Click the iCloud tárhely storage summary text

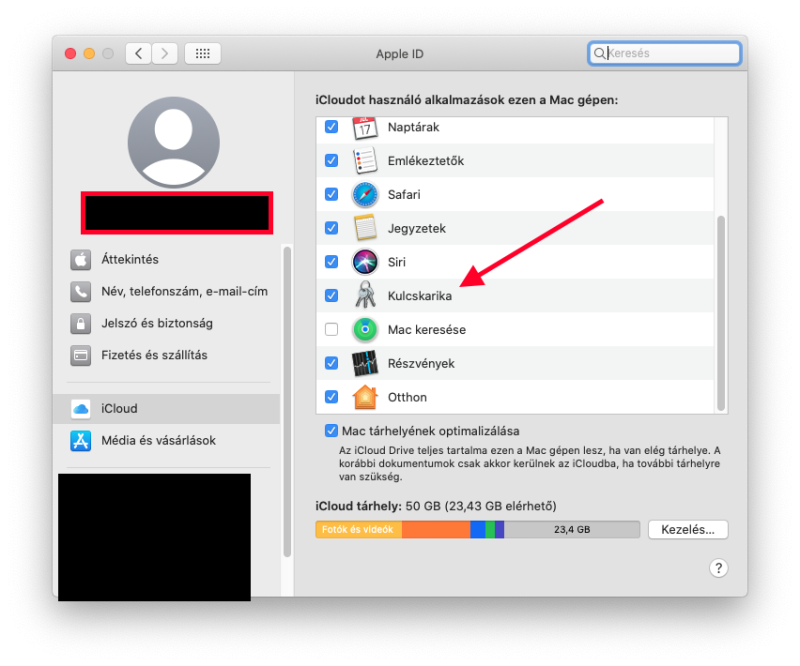[x=436, y=506]
